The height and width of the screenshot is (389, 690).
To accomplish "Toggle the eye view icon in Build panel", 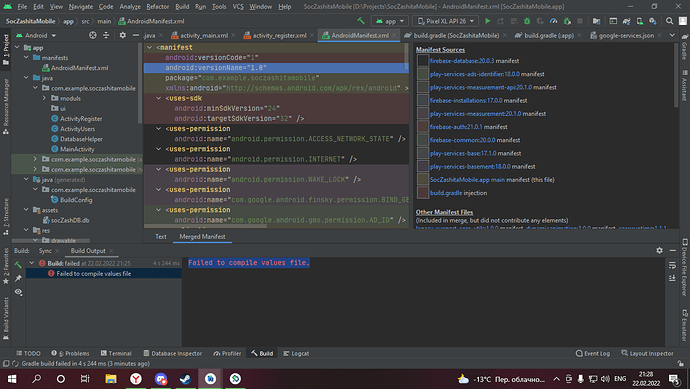I will point(18,292).
